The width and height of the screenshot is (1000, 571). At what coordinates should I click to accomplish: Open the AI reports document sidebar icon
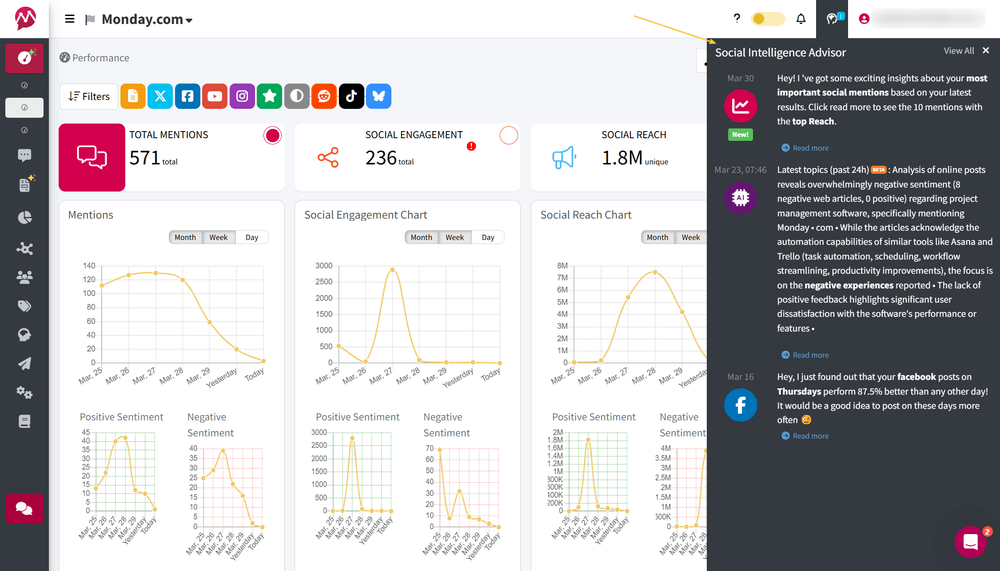point(25,184)
